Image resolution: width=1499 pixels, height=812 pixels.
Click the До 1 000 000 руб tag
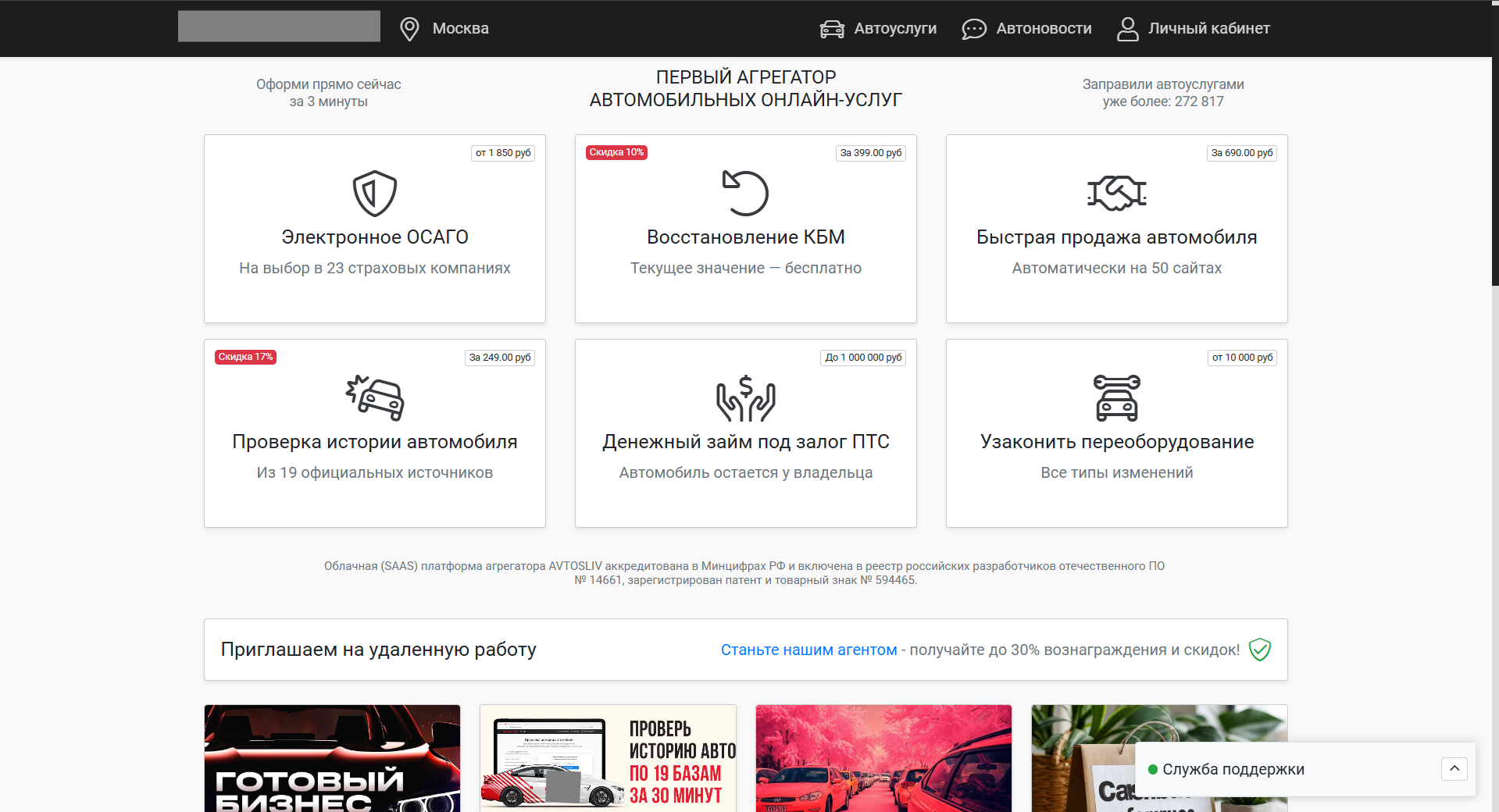pos(864,358)
